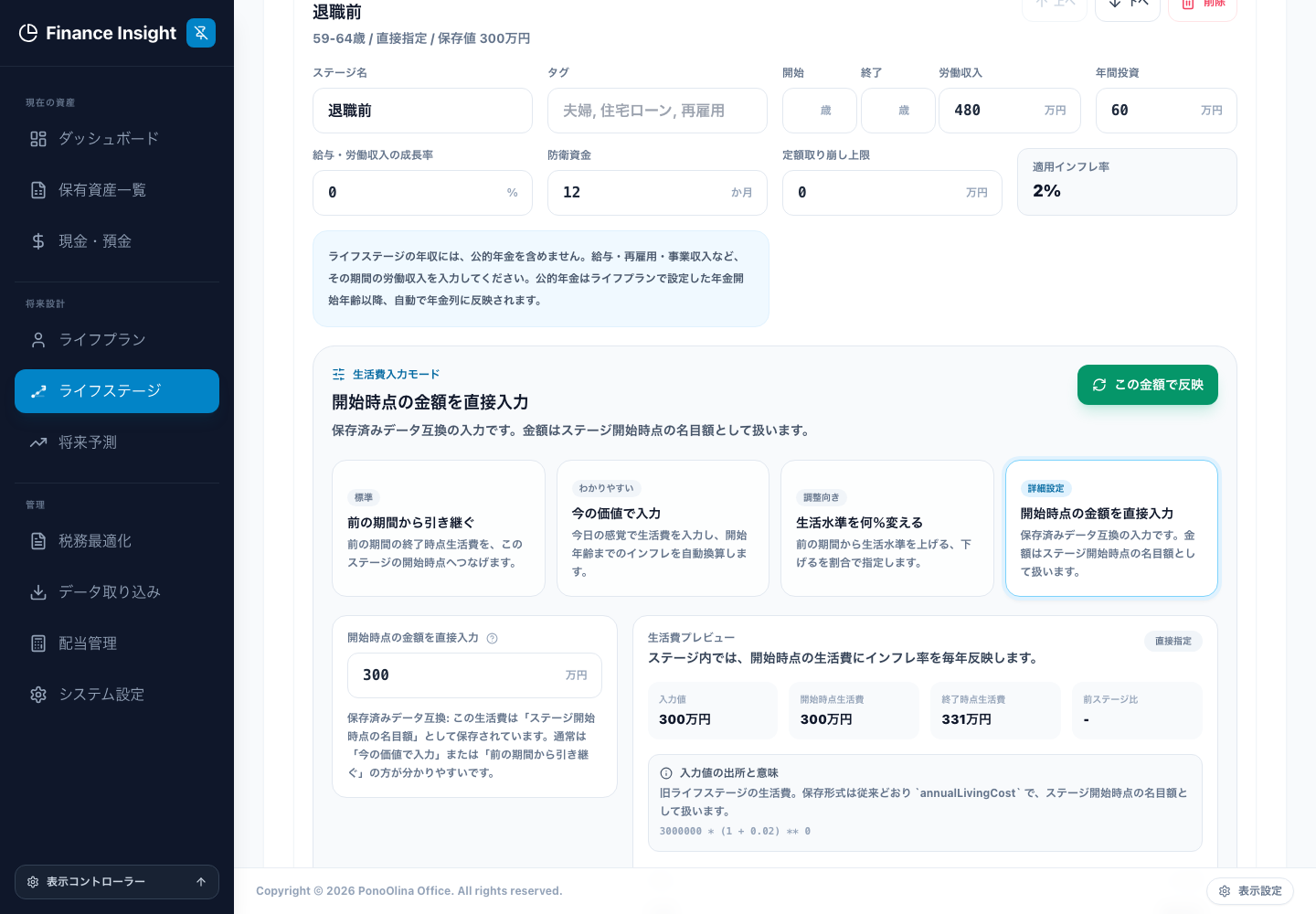
Task: Click the 定額取り崩し上限 field
Action: (892, 193)
